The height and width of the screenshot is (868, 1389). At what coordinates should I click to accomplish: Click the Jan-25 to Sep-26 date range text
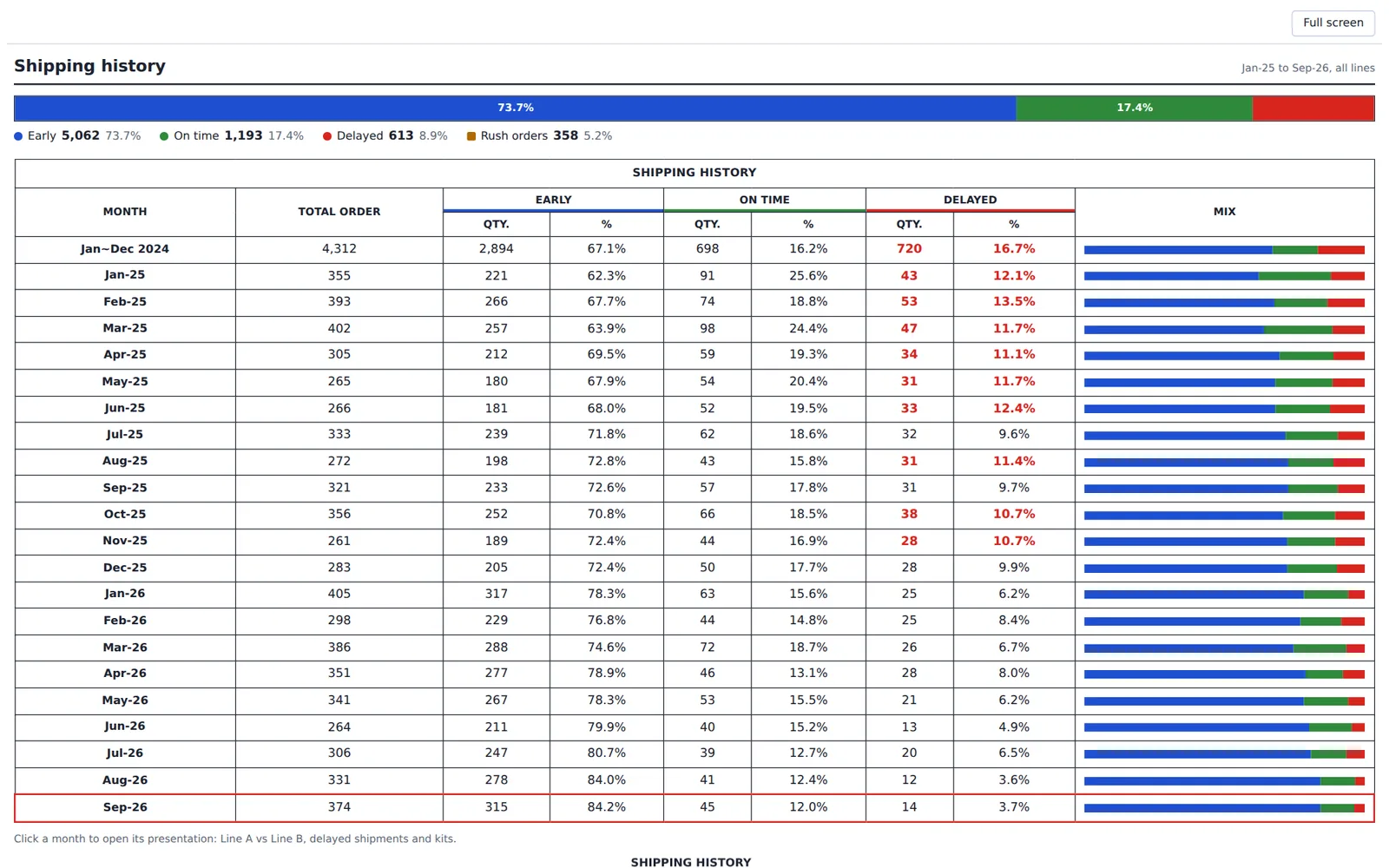coord(1307,68)
